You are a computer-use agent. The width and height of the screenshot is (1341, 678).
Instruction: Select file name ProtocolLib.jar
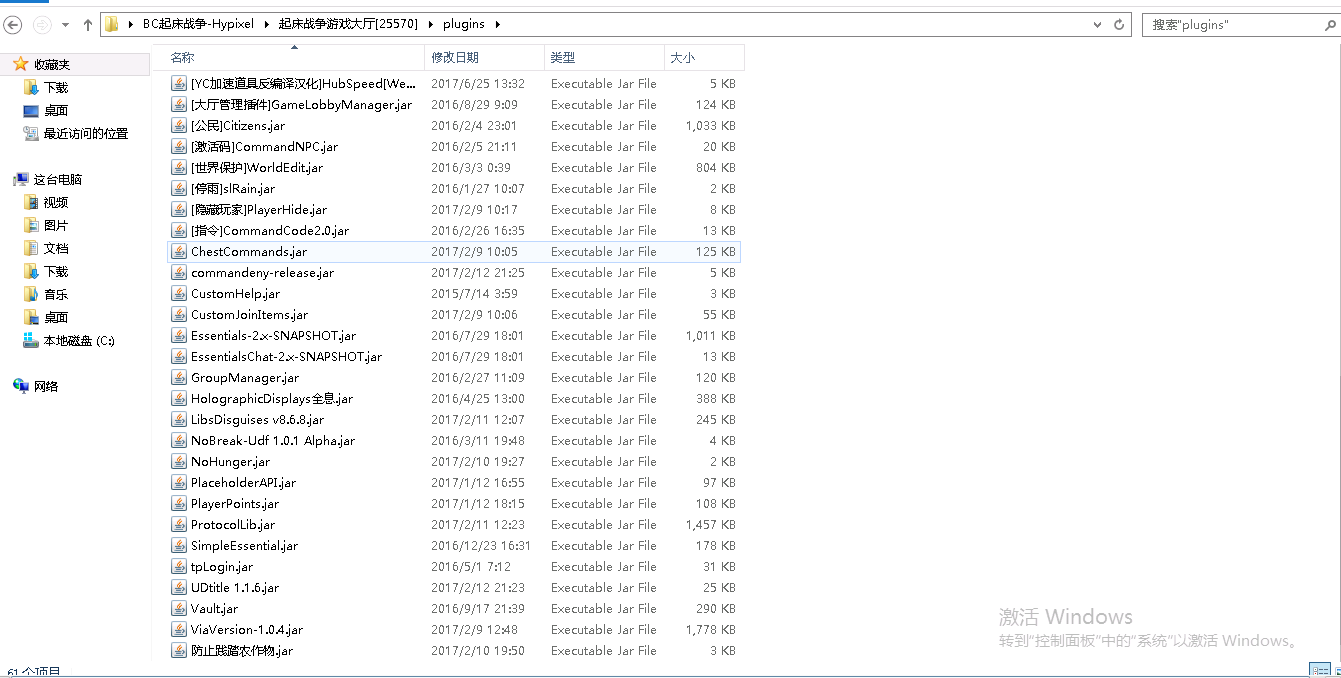pos(233,525)
